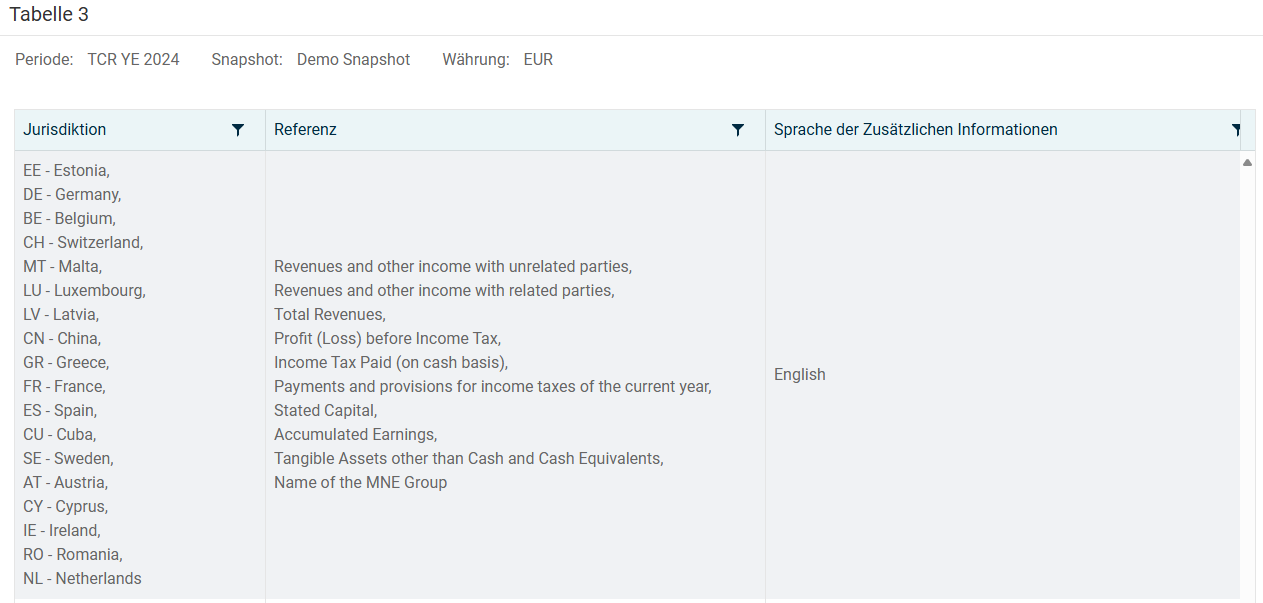The height and width of the screenshot is (603, 1263).
Task: Click the Jurisdiktion column header
Action: coord(65,130)
